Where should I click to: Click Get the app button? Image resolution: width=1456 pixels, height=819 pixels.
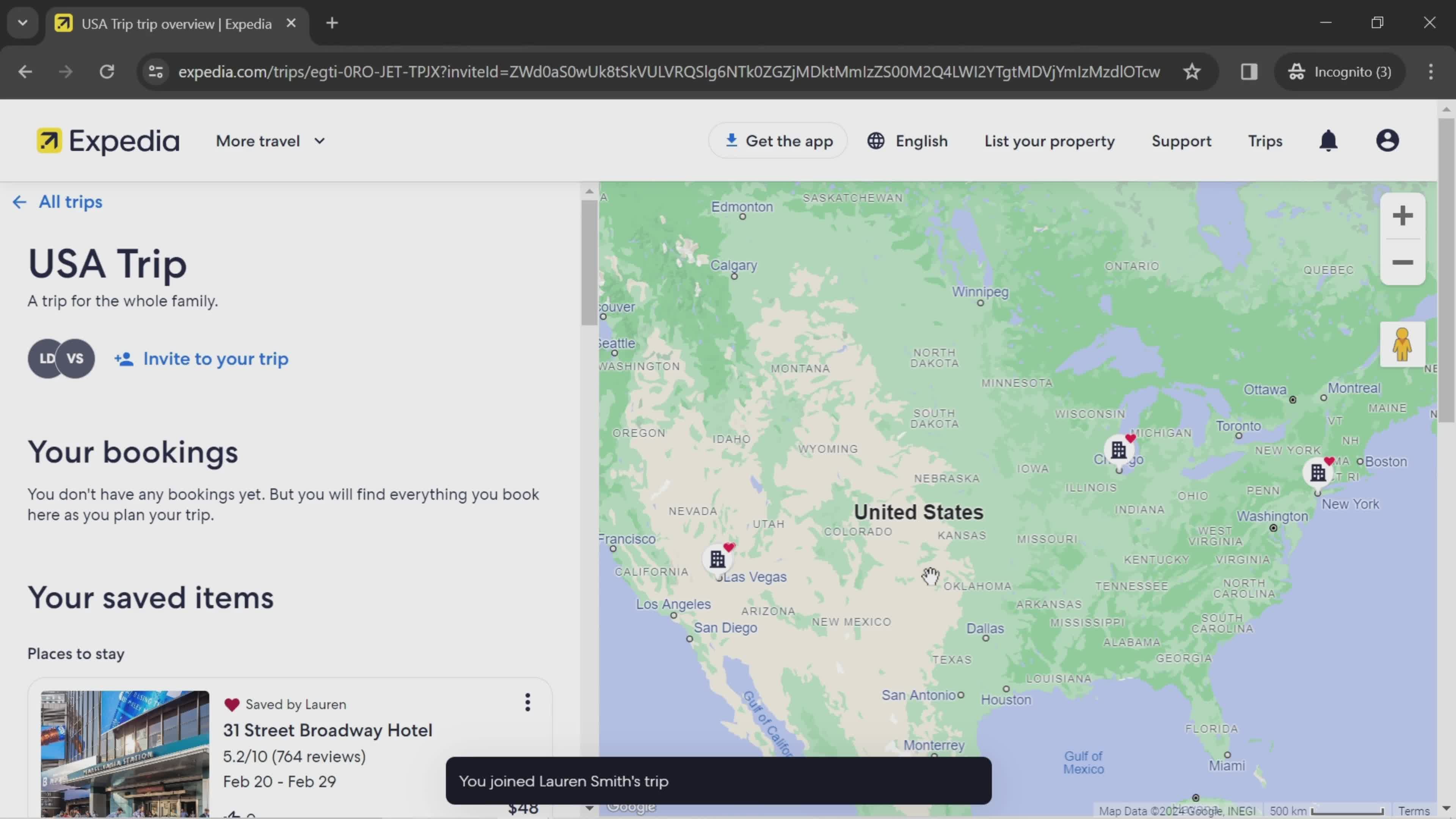778,141
